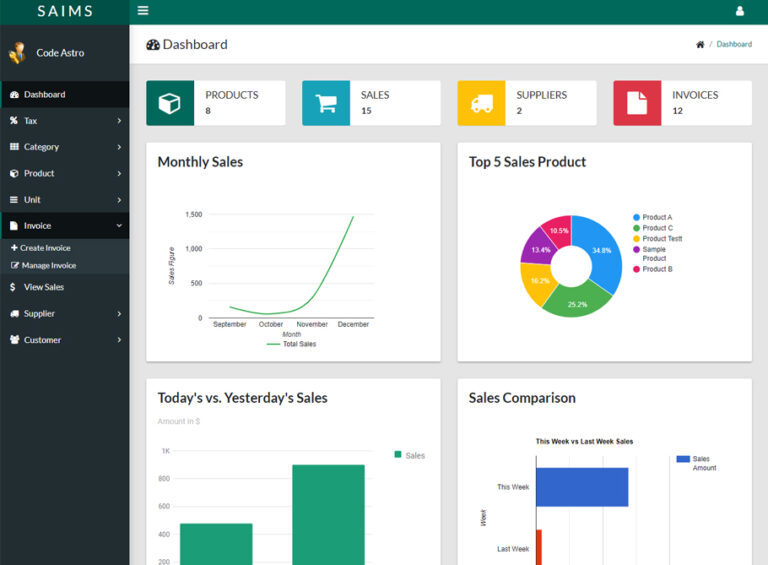
Task: Open the user profile icon in header
Action: click(x=740, y=11)
